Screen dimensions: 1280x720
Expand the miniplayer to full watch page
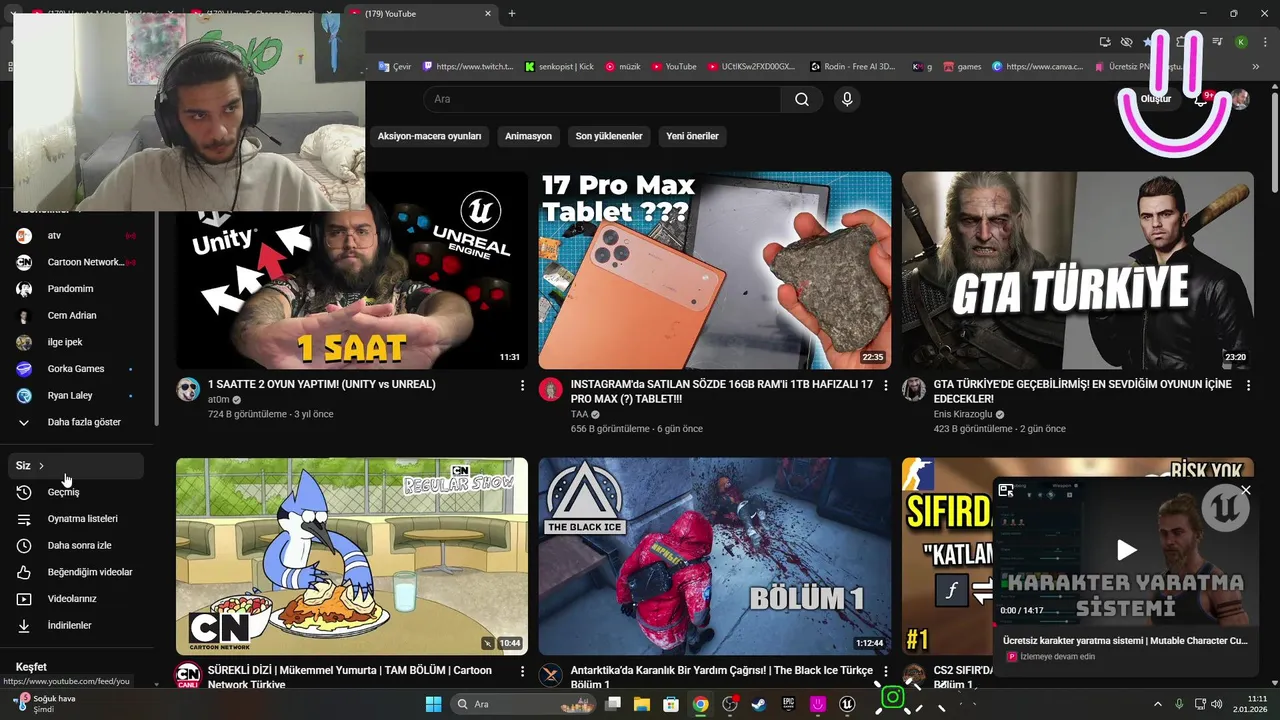1006,490
